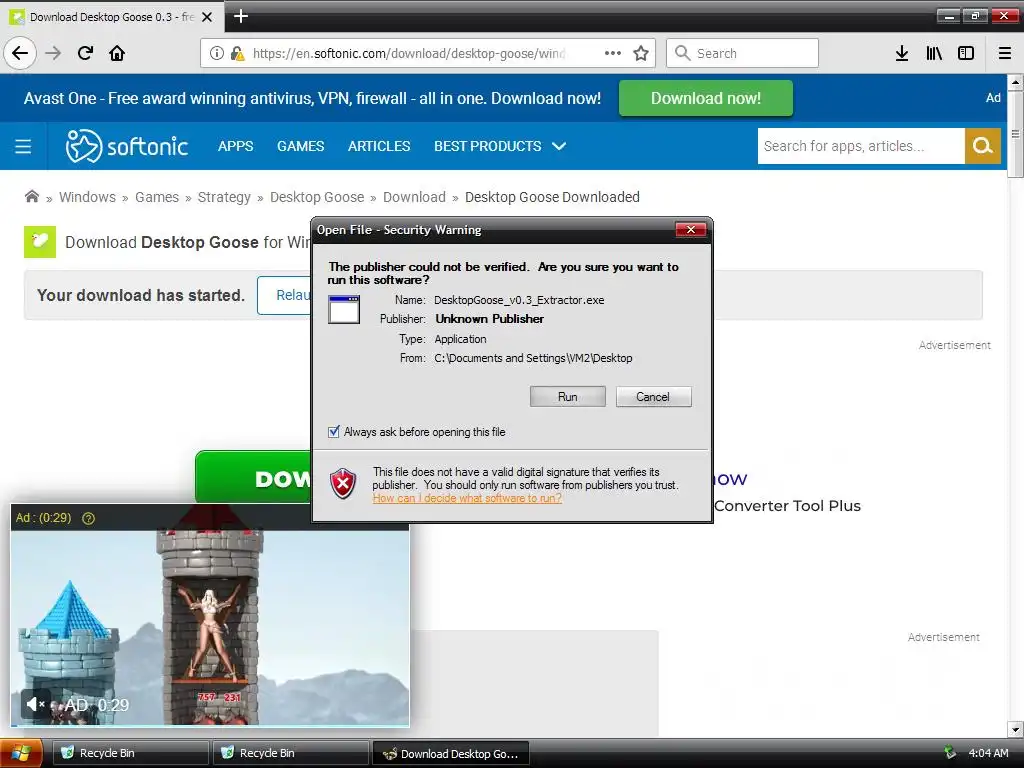Open page actions three-dot menu

613,53
